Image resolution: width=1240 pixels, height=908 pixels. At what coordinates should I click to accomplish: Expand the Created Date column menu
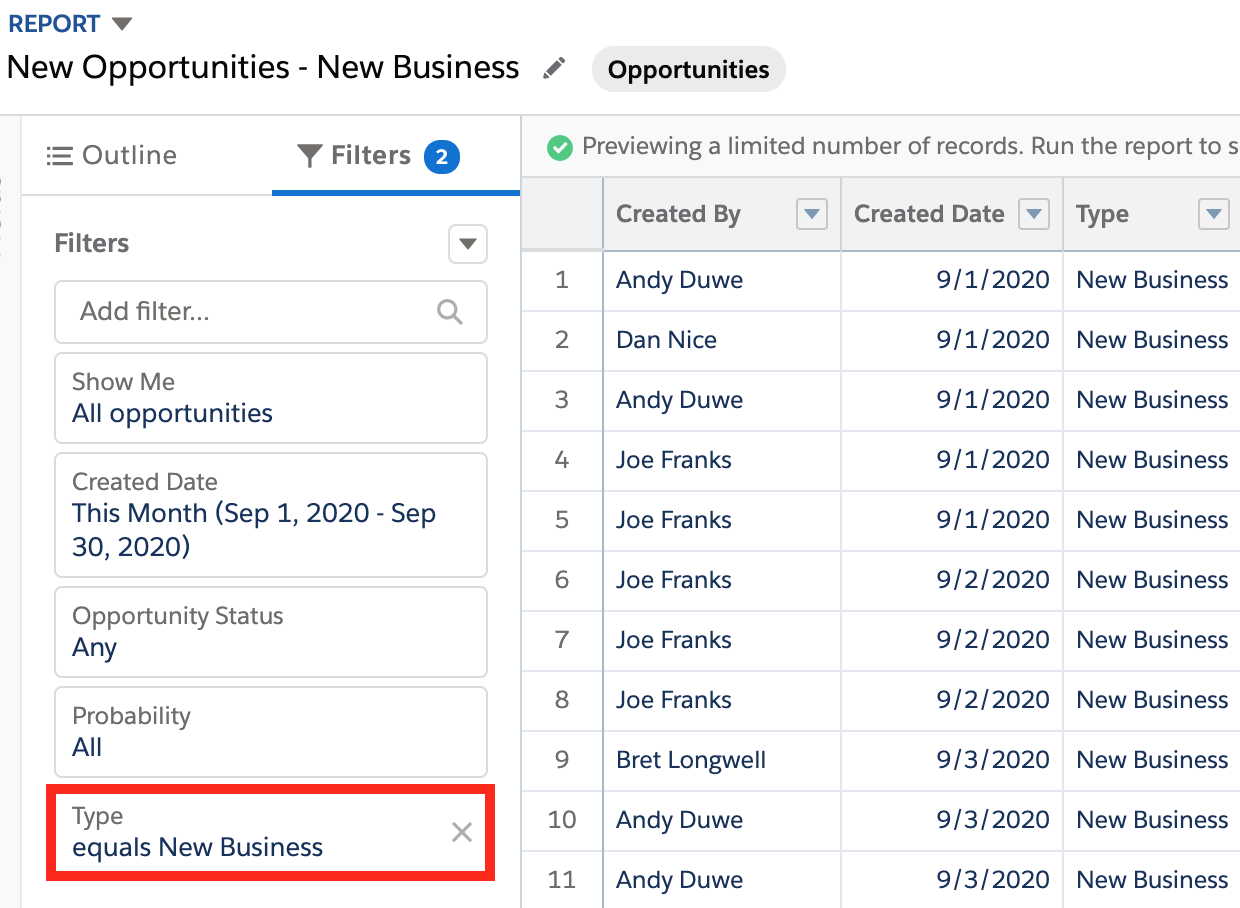[1034, 214]
